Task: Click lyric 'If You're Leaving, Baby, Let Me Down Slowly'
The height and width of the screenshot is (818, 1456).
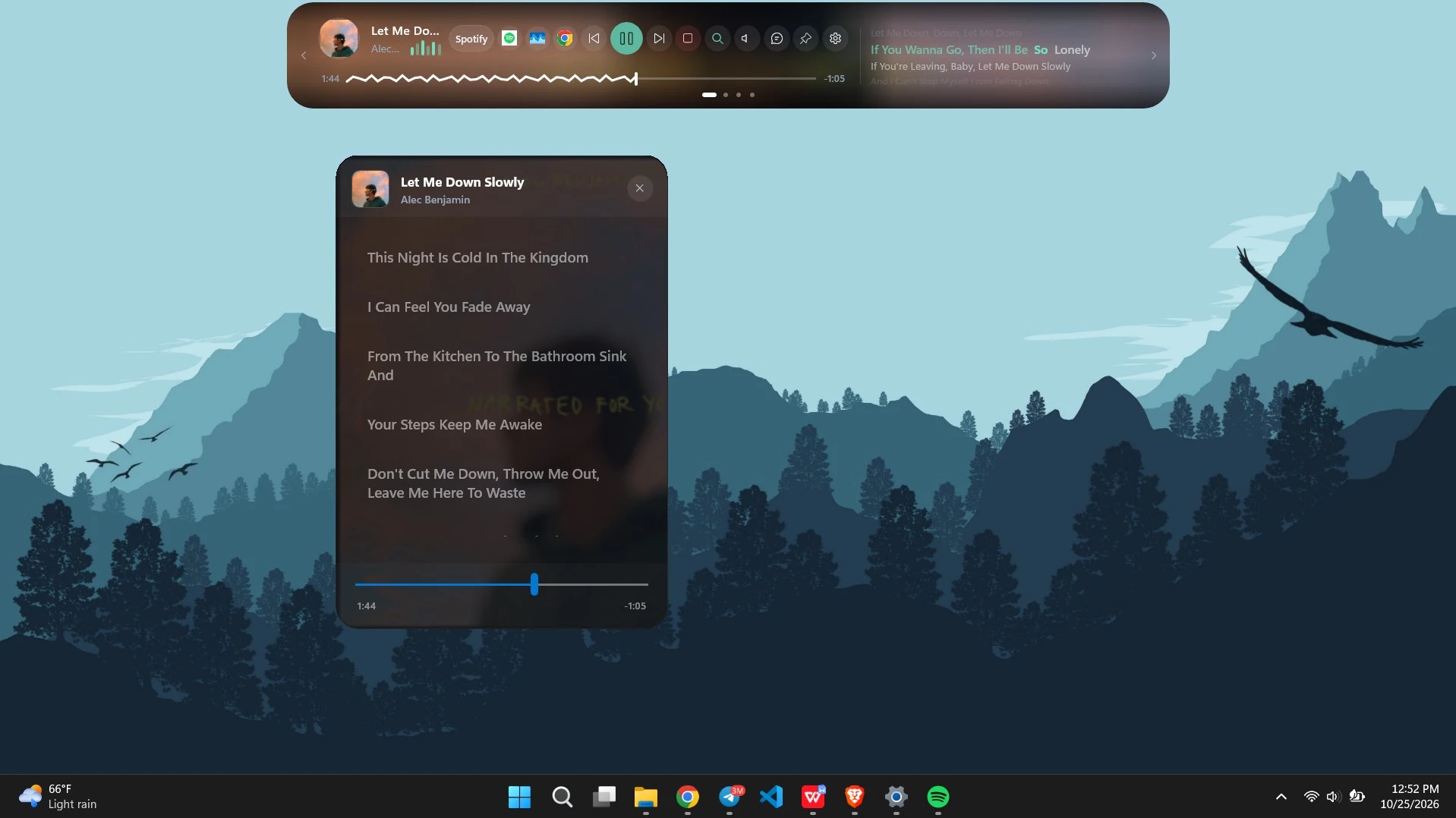Action: pos(970,66)
